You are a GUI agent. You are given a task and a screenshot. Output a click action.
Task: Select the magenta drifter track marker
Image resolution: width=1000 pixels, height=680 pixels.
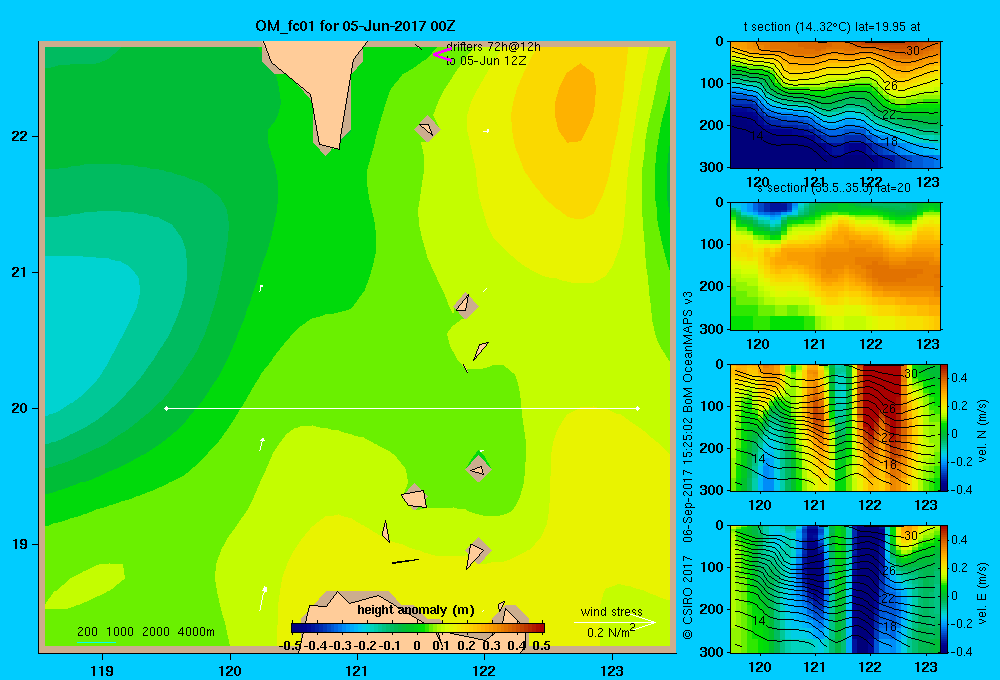coord(441,55)
